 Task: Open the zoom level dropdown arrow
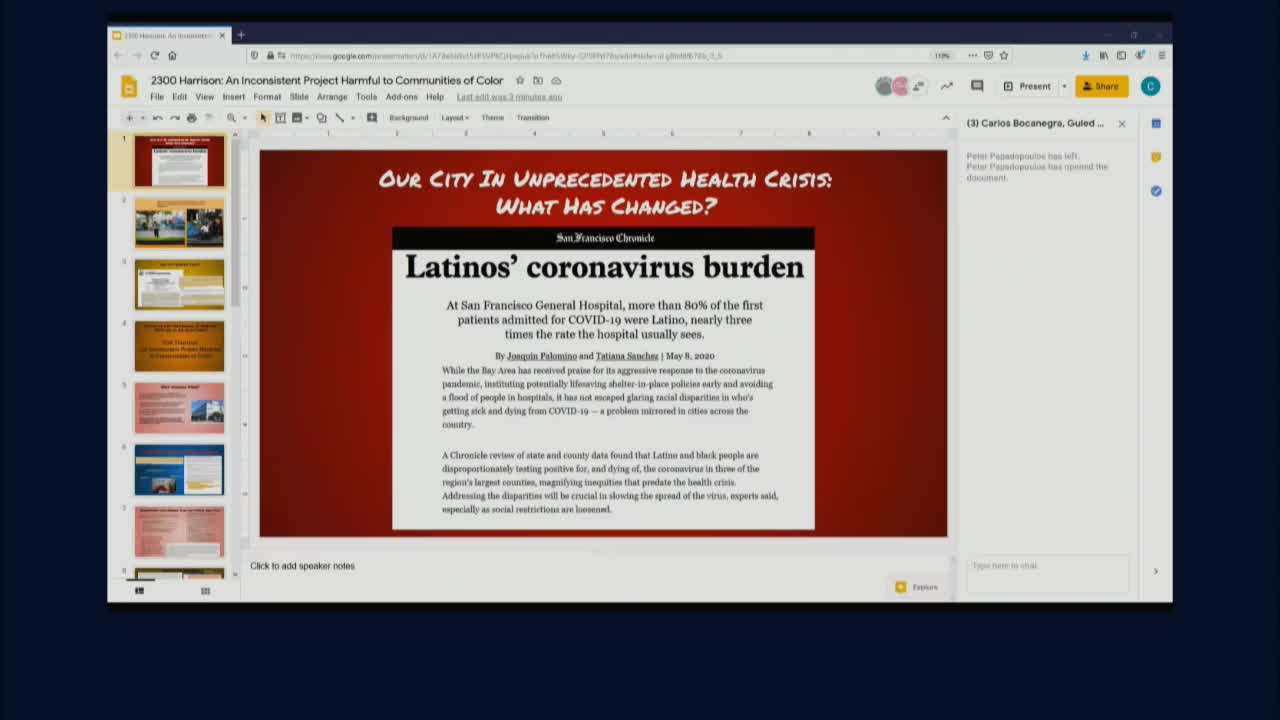point(244,118)
